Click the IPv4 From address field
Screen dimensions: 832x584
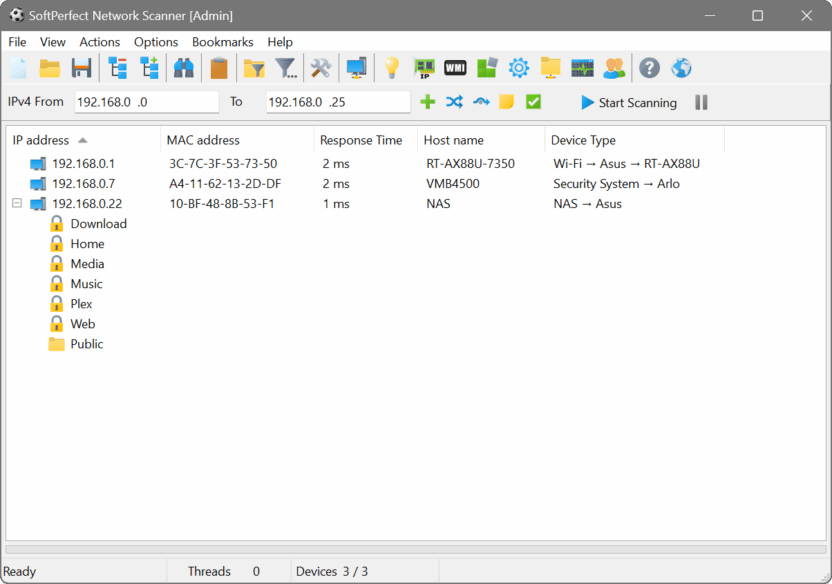pyautogui.click(x=146, y=102)
